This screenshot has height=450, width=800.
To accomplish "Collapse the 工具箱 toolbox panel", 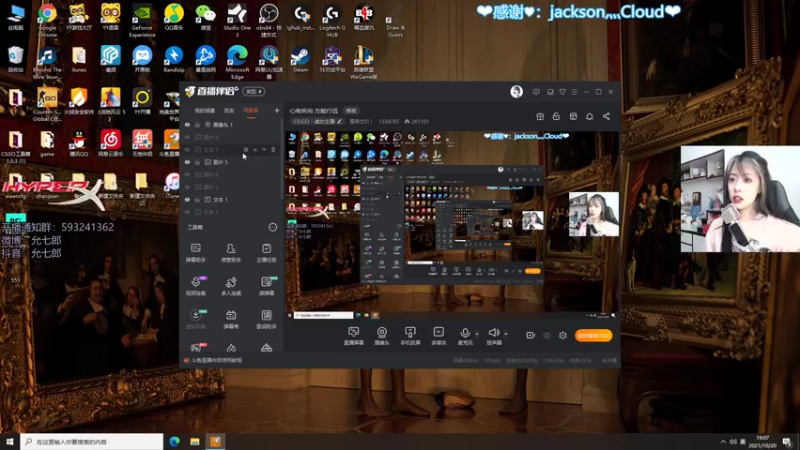I will point(273,227).
